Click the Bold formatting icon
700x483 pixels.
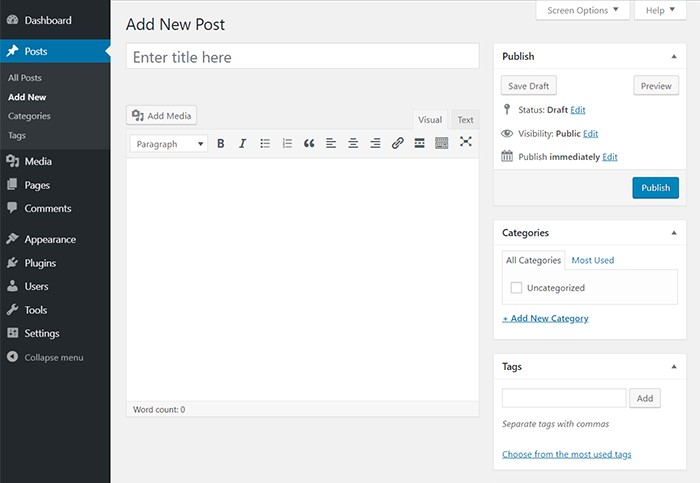pos(221,144)
